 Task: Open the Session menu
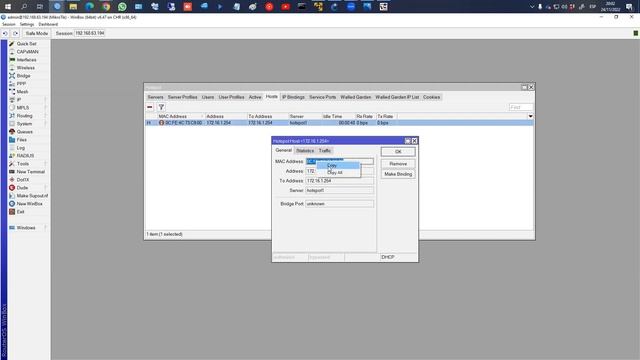(9, 24)
